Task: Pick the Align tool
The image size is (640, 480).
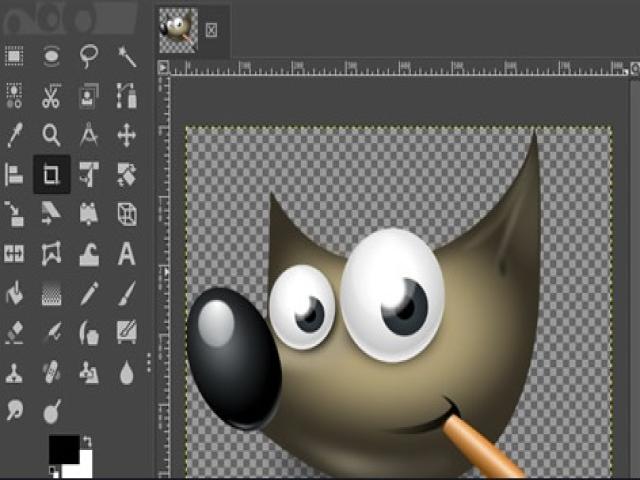Action: tap(14, 175)
